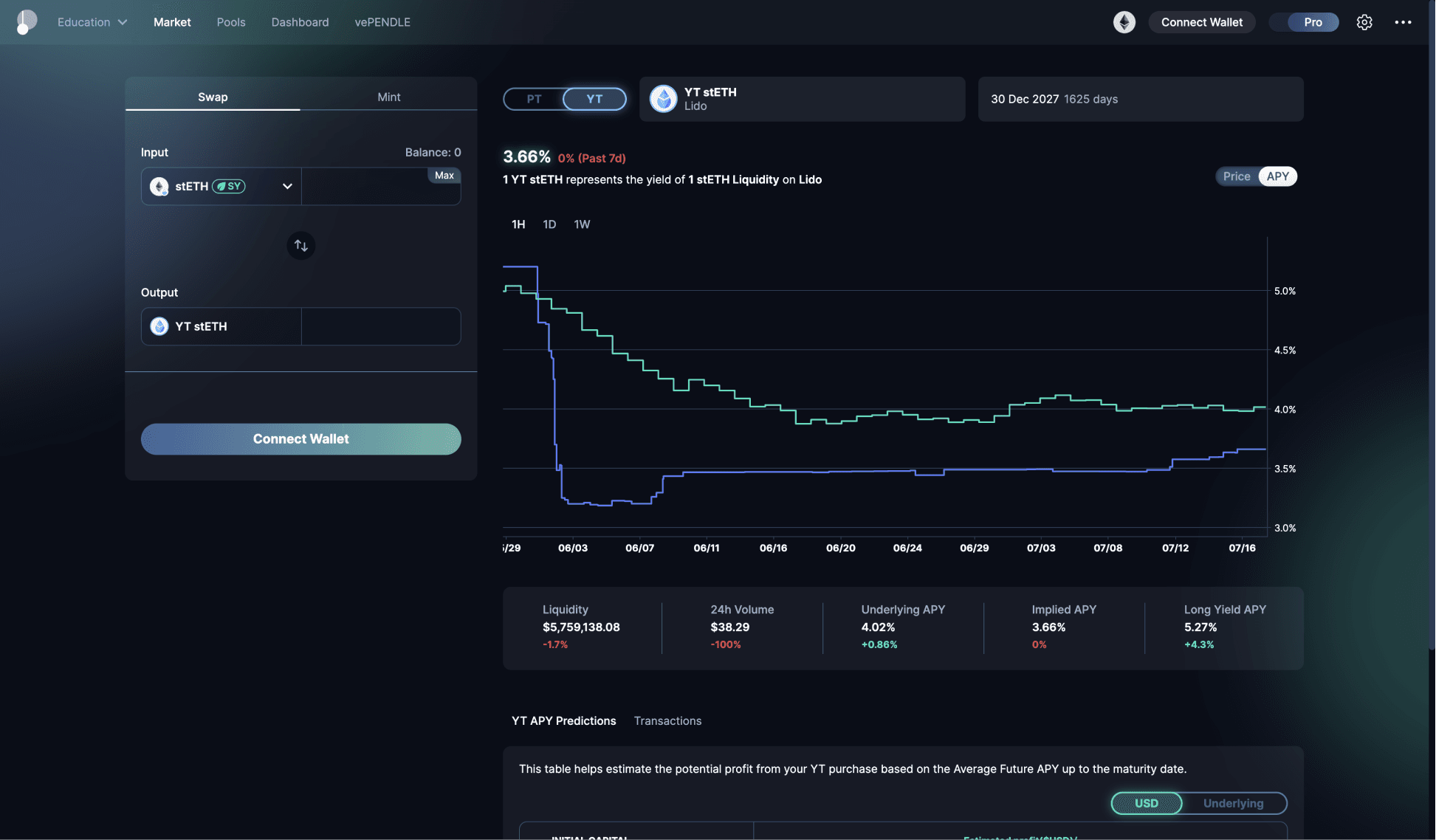Toggle the Pro mode switch

[x=1305, y=22]
